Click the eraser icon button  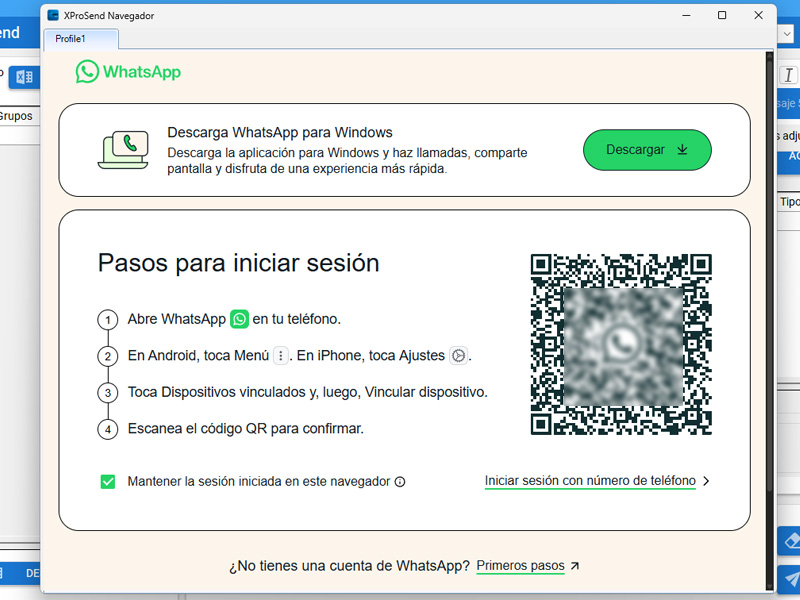coord(789,541)
